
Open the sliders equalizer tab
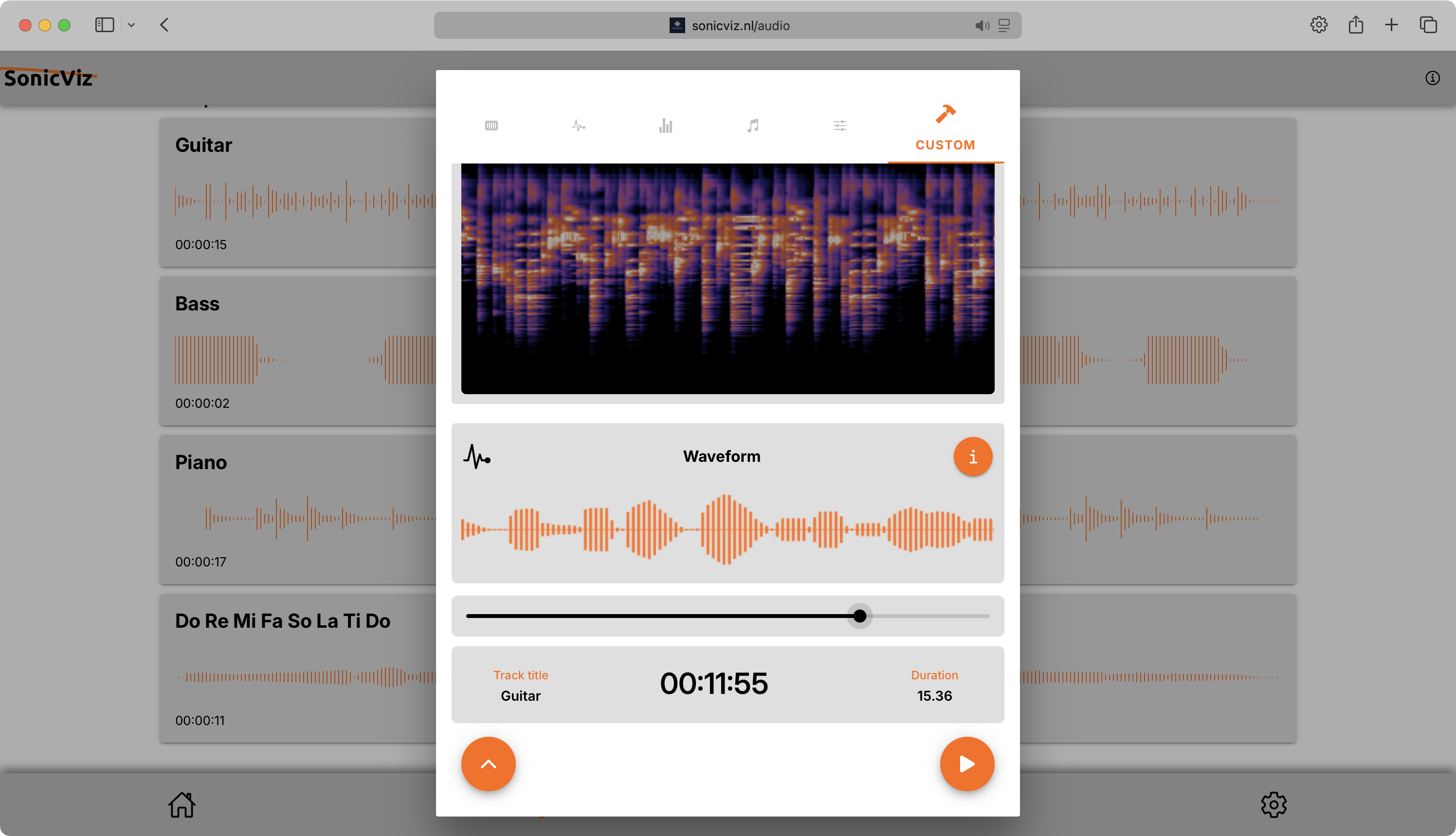click(839, 125)
